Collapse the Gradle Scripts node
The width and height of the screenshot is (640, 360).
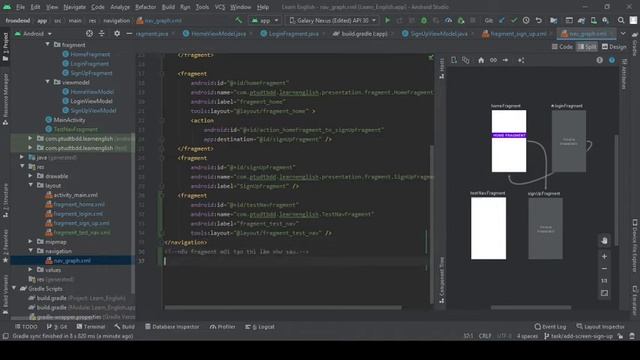tap(14, 289)
